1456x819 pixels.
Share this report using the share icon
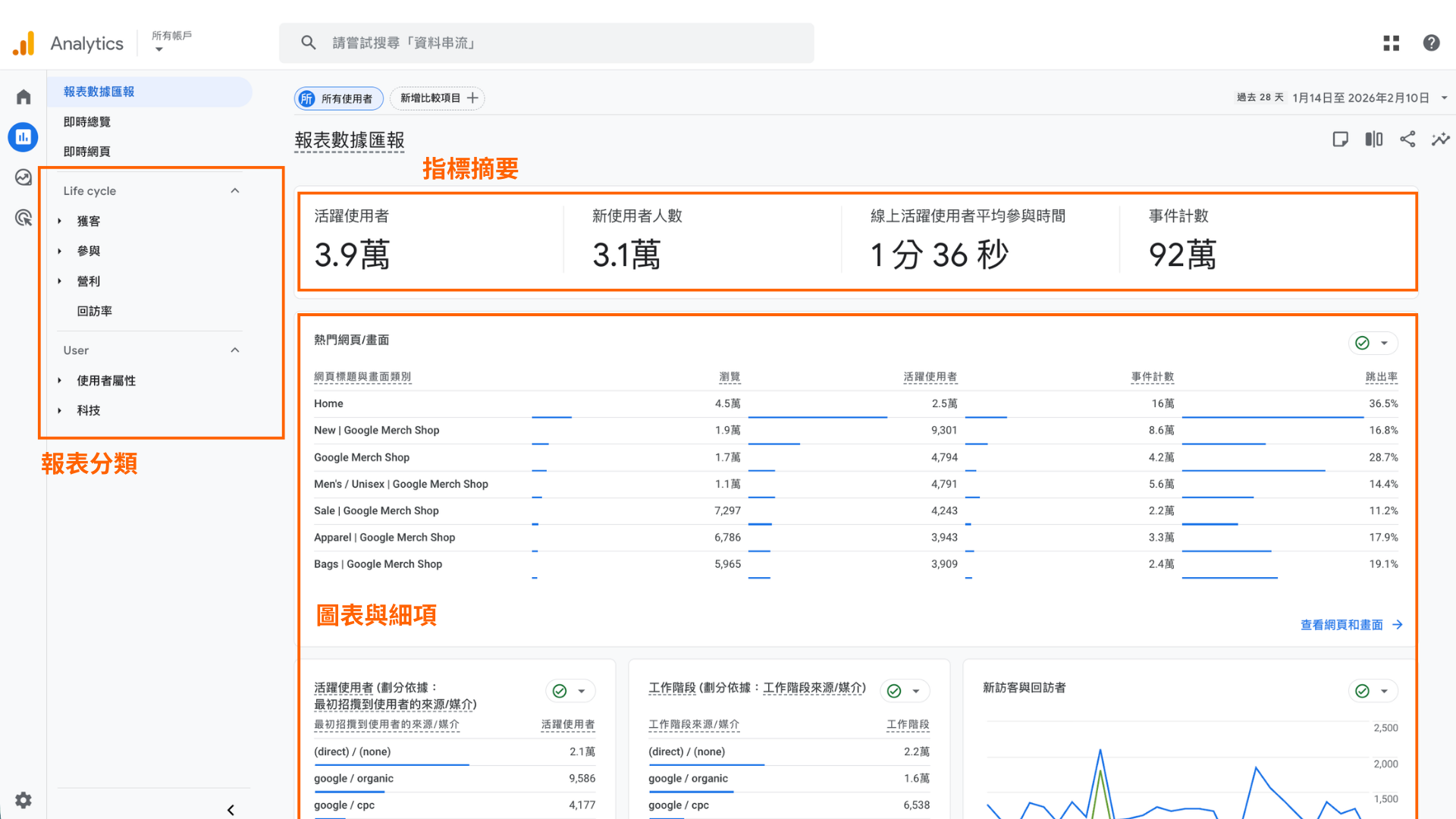(1407, 139)
